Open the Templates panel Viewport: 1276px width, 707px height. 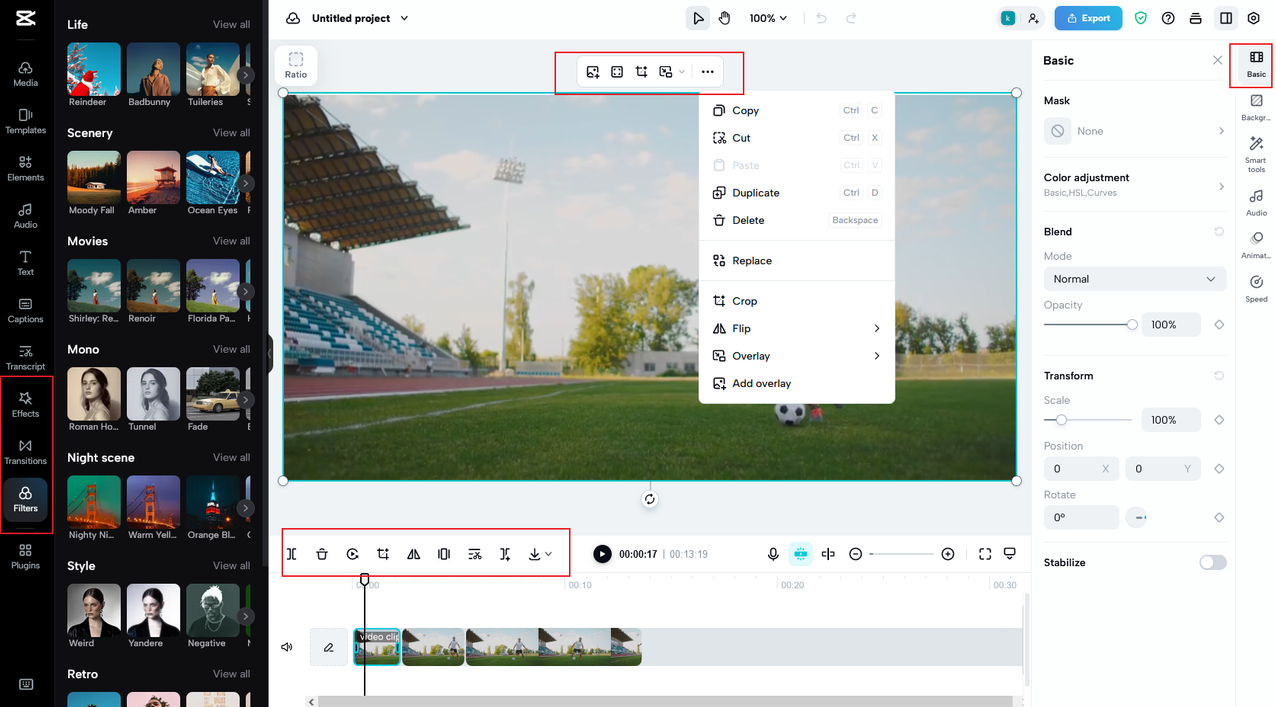click(26, 121)
